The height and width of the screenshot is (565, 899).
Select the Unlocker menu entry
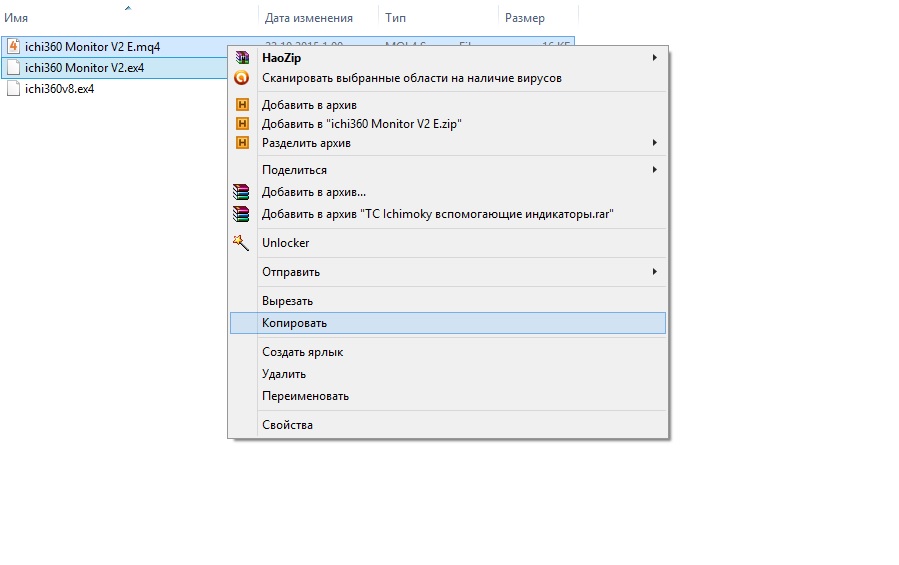click(448, 243)
